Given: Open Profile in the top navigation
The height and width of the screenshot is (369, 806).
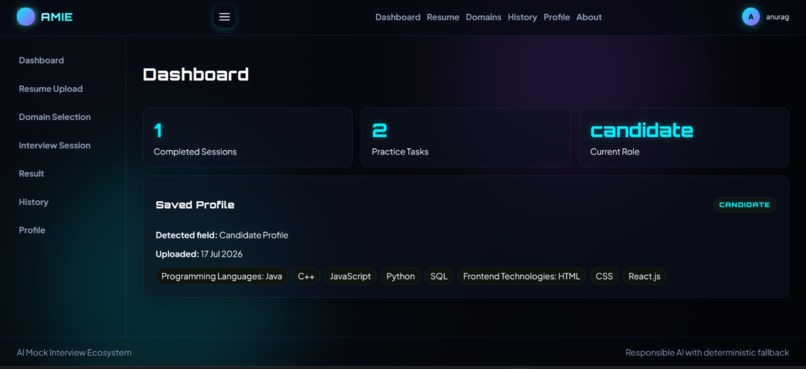Looking at the screenshot, I should pos(556,17).
